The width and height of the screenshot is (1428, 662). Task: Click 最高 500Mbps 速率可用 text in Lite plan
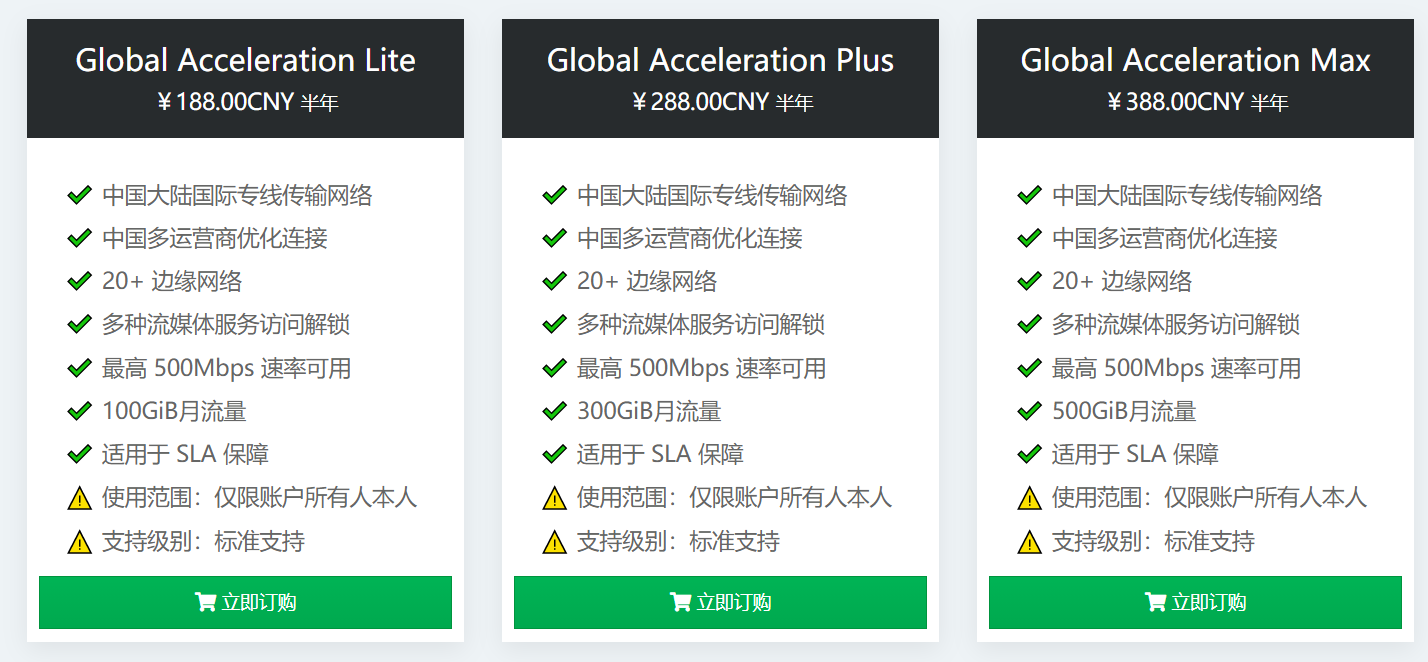226,368
